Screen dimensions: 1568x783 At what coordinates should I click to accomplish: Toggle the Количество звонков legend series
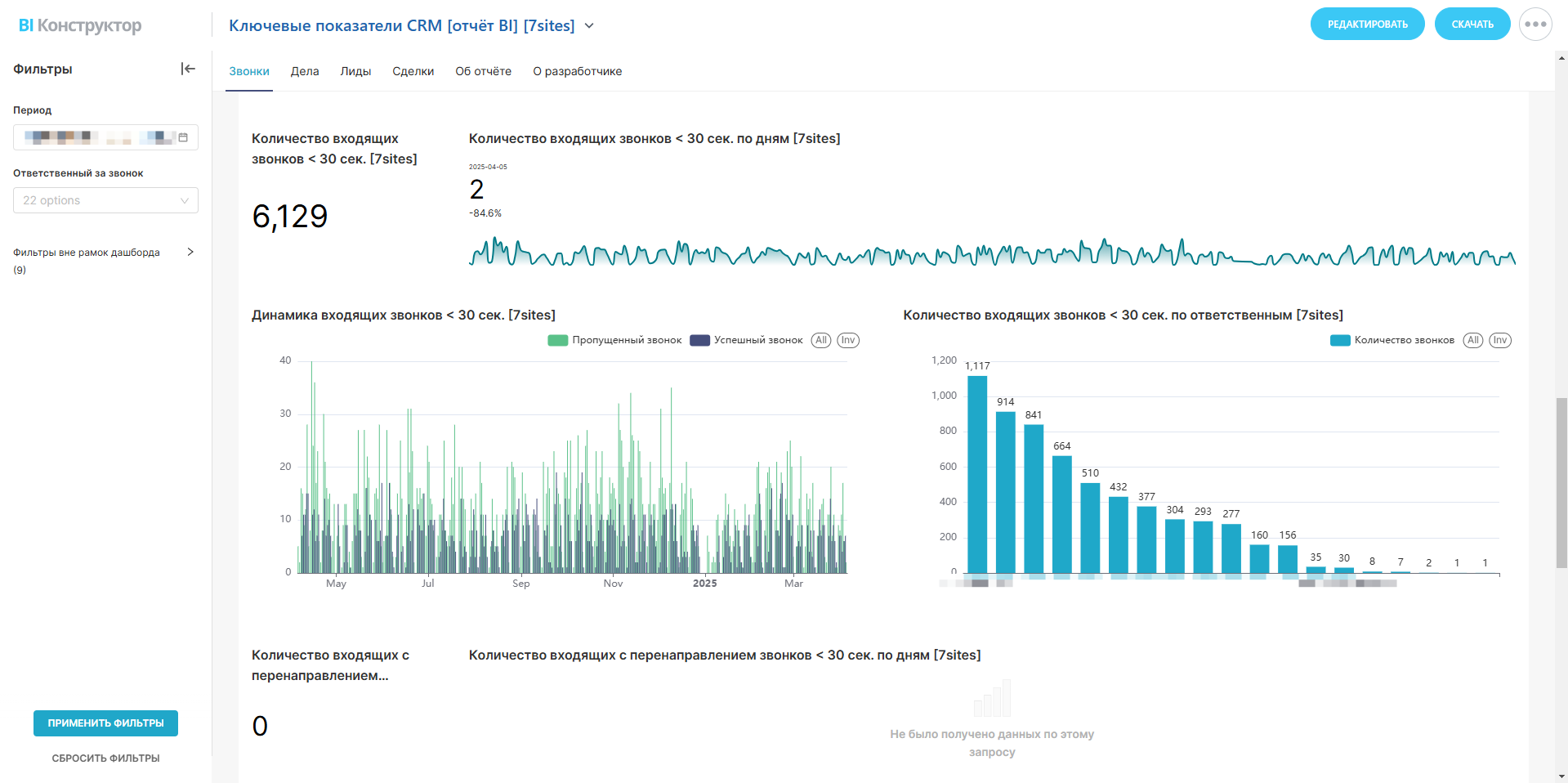(x=1392, y=340)
